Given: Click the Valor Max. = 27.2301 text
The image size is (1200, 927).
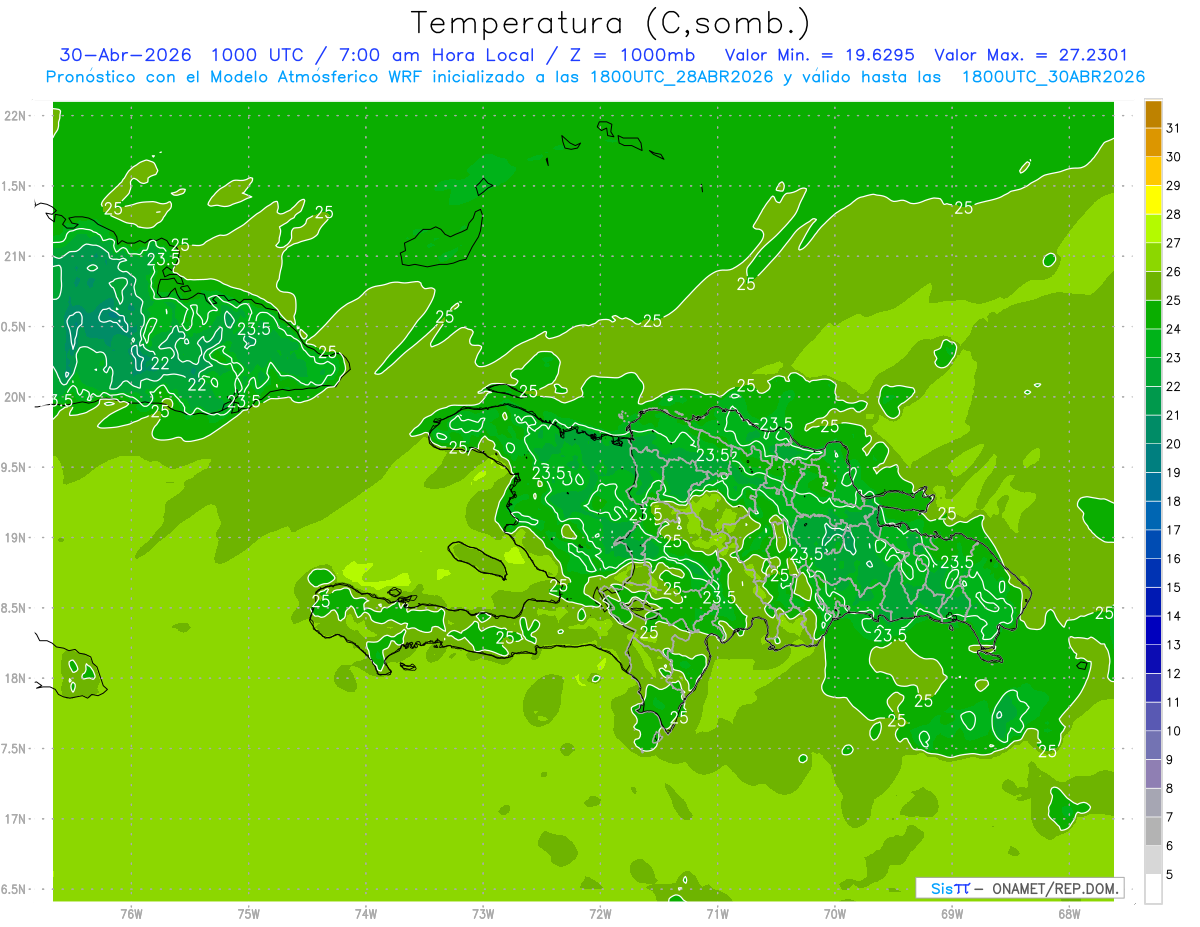Looking at the screenshot, I should 1031,55.
